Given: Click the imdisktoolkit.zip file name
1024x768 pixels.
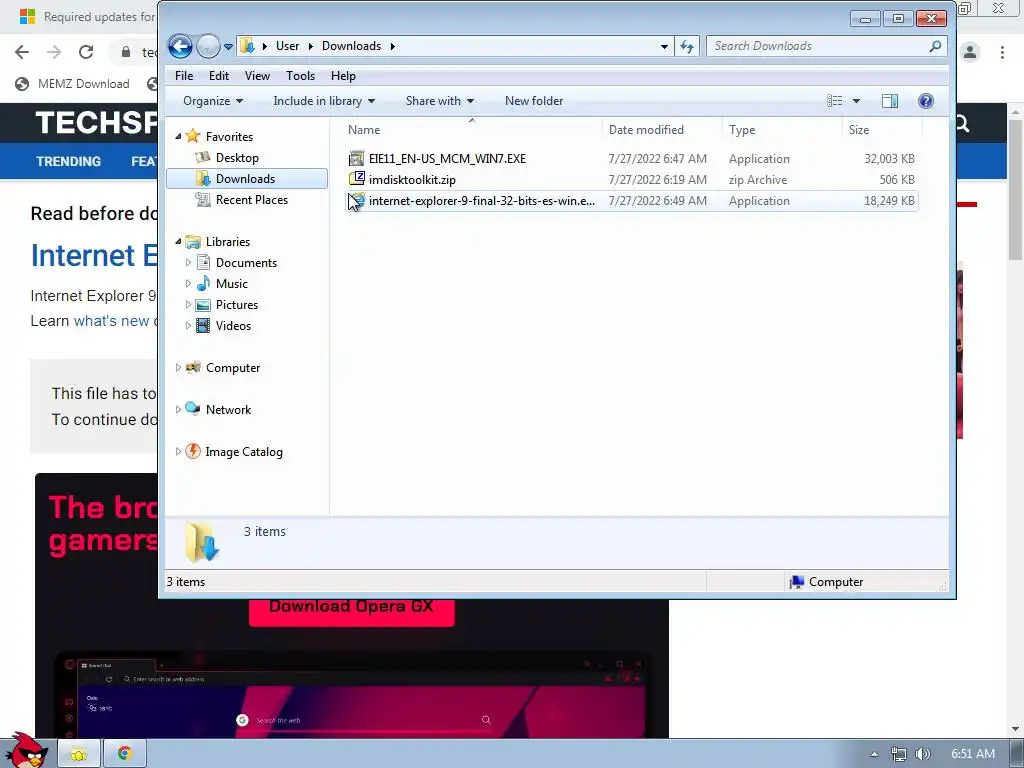Looking at the screenshot, I should (x=412, y=180).
